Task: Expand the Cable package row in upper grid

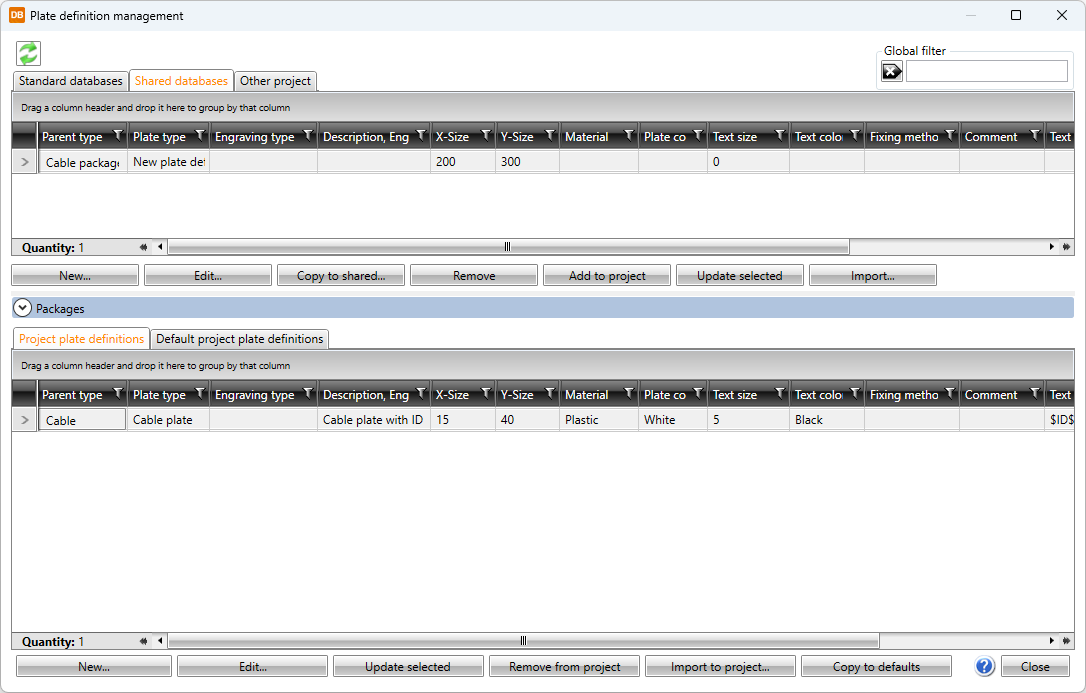Action: click(25, 162)
